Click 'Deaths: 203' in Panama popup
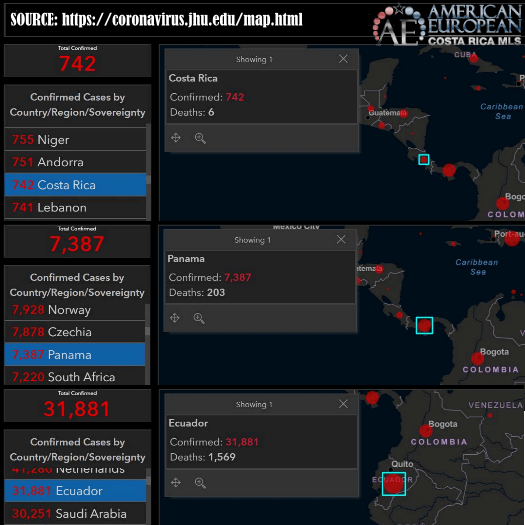The height and width of the screenshot is (525, 525). (x=197, y=293)
